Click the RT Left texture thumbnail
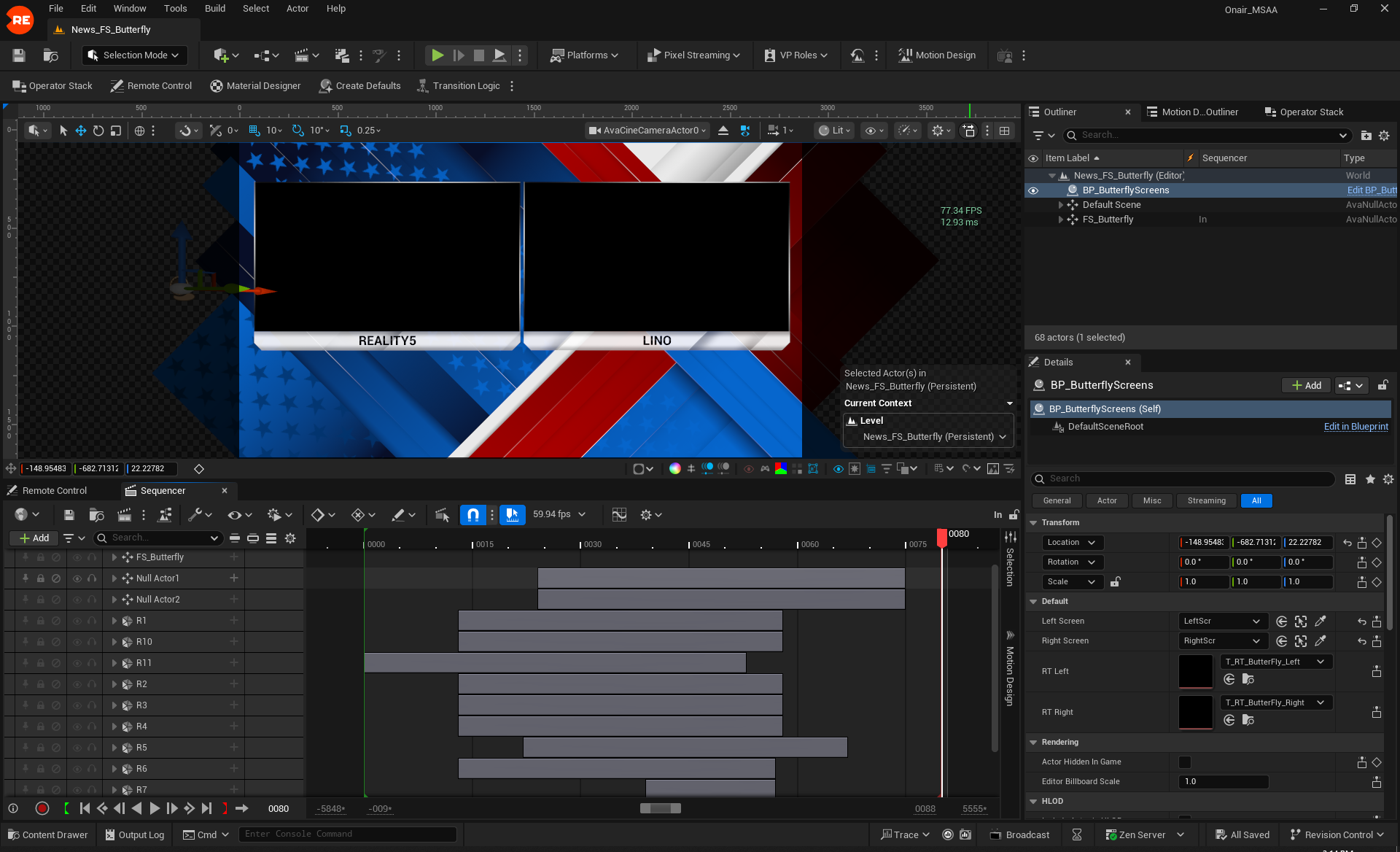This screenshot has height=852, width=1400. pyautogui.click(x=1196, y=672)
